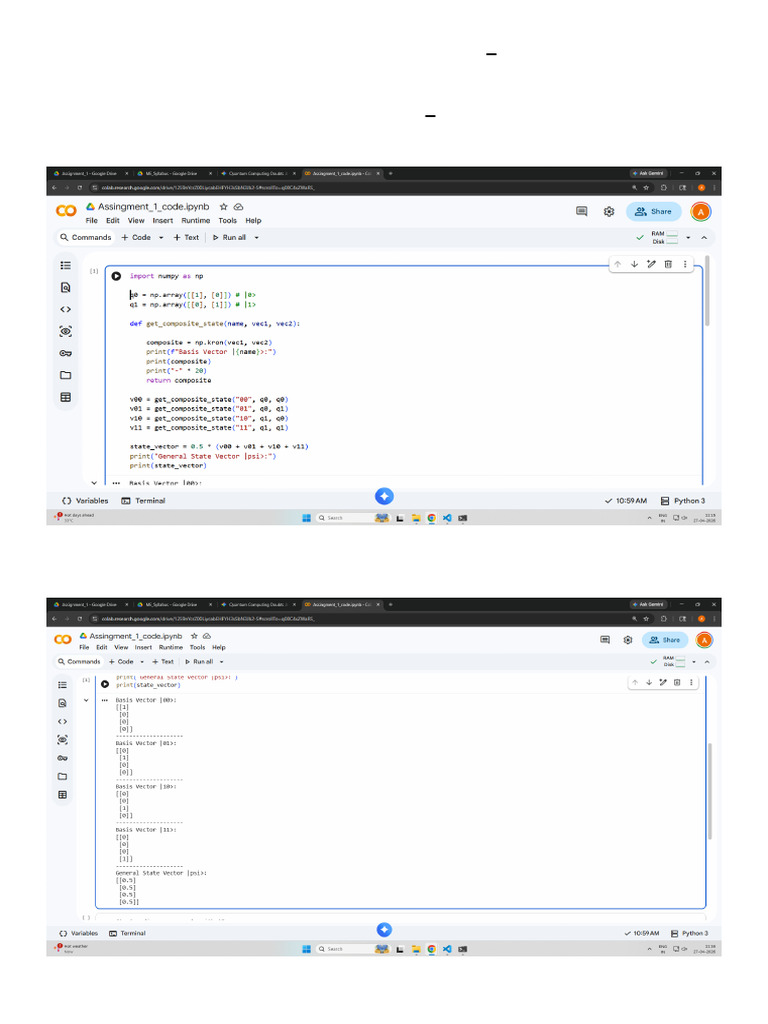768x1024 pixels.
Task: Click Commands search in upper screenshot
Action: click(x=86, y=238)
